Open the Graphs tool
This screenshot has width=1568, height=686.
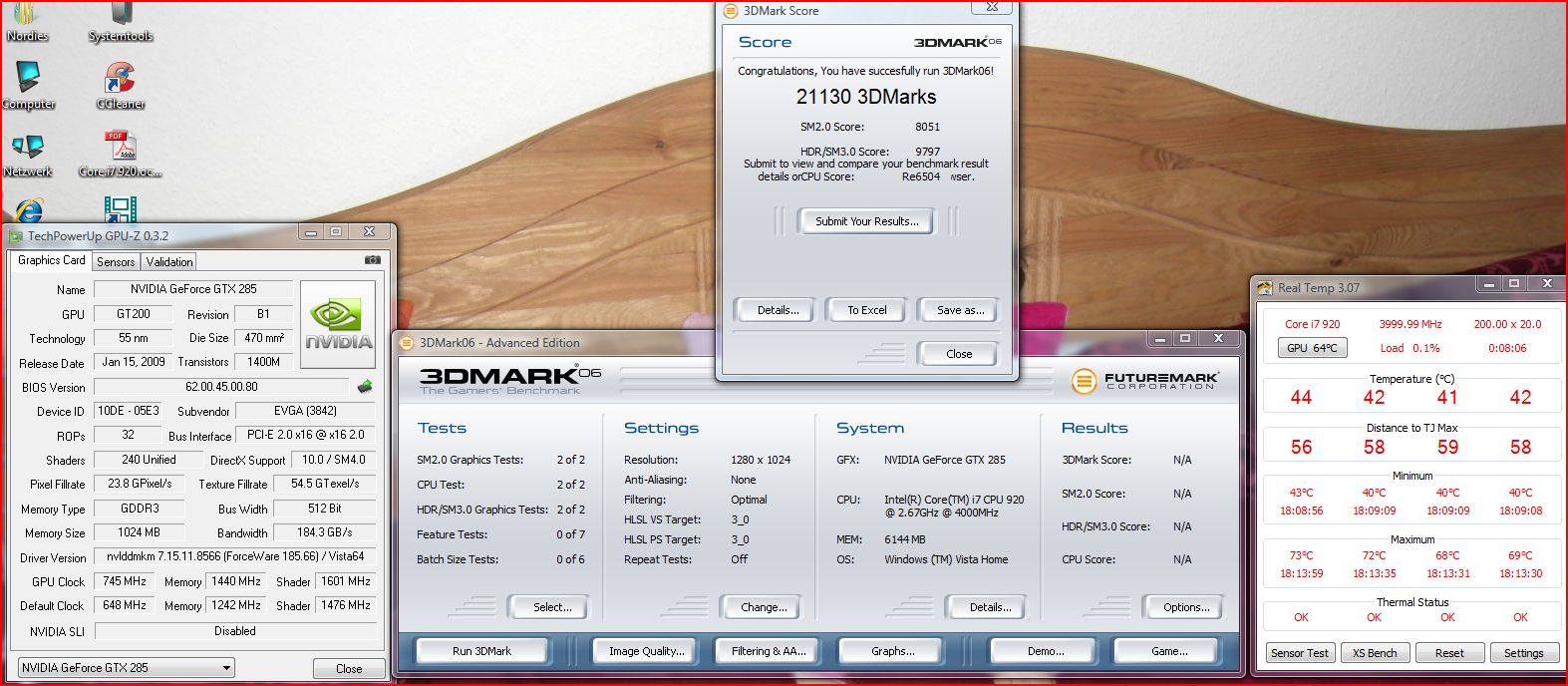(x=892, y=651)
